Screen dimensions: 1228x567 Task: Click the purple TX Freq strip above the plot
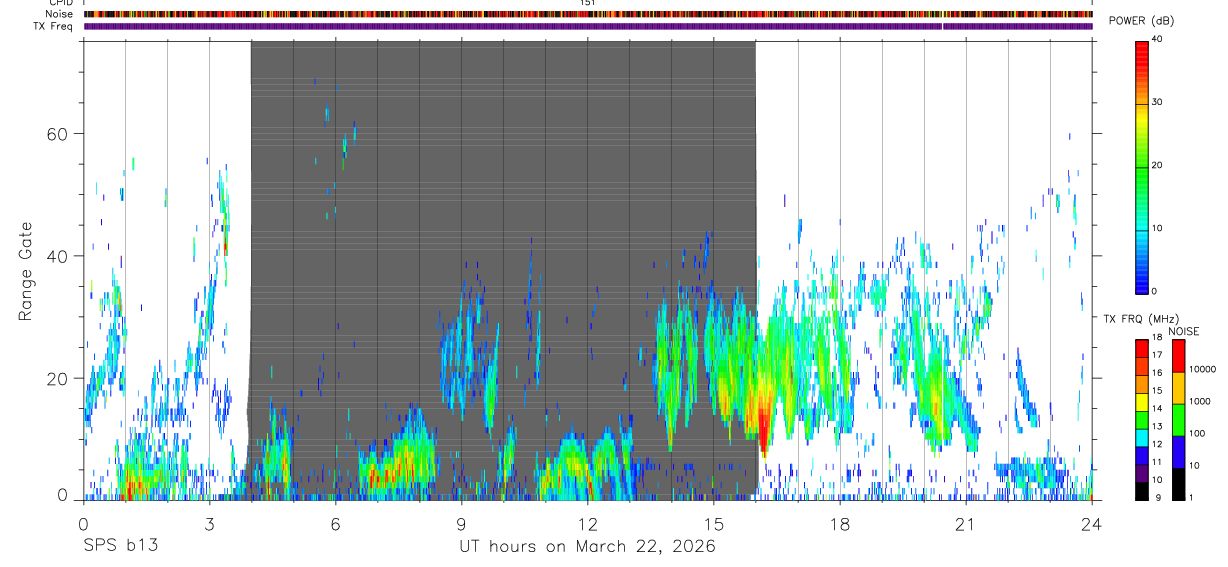point(588,26)
